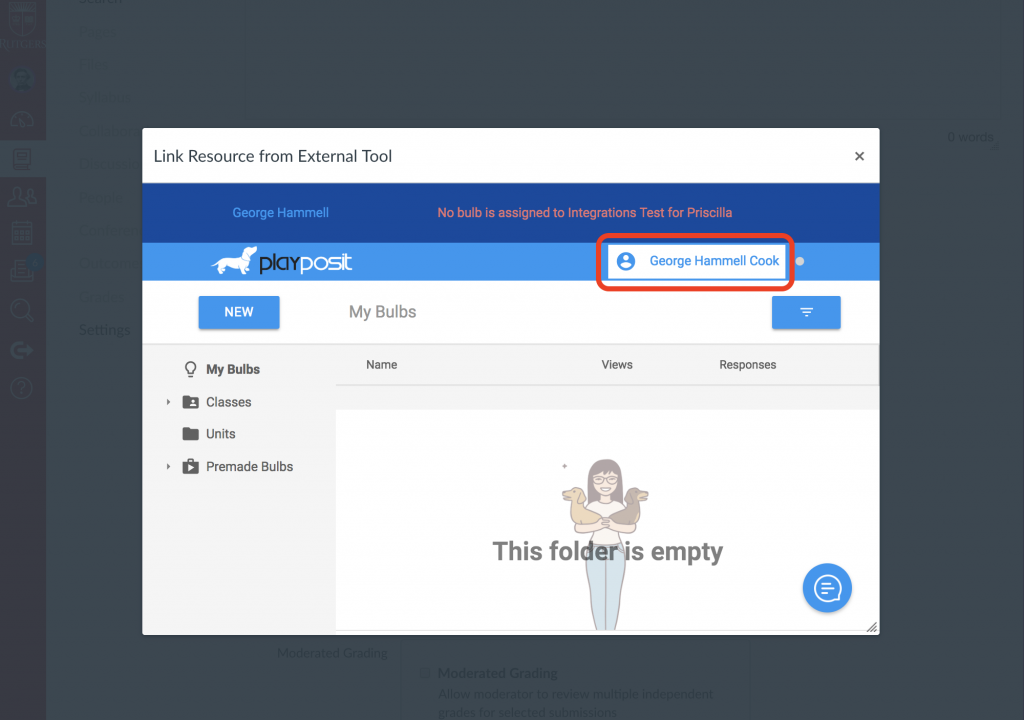Screen dimensions: 1024x720
Task: Click the NEW bulb button
Action: [x=239, y=312]
